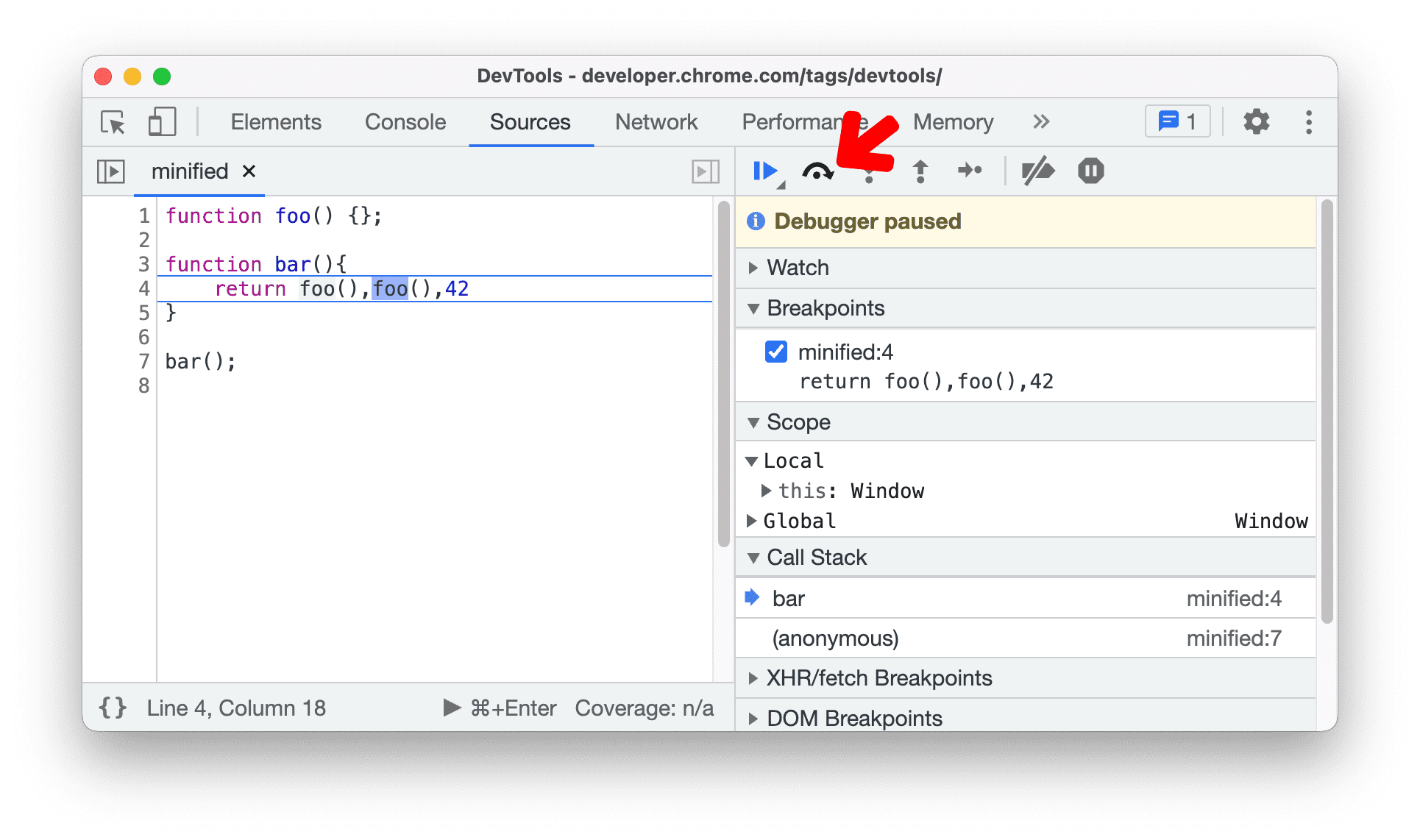This screenshot has width=1420, height=840.
Task: Click the Deactivate all breakpoints button
Action: 1037,170
